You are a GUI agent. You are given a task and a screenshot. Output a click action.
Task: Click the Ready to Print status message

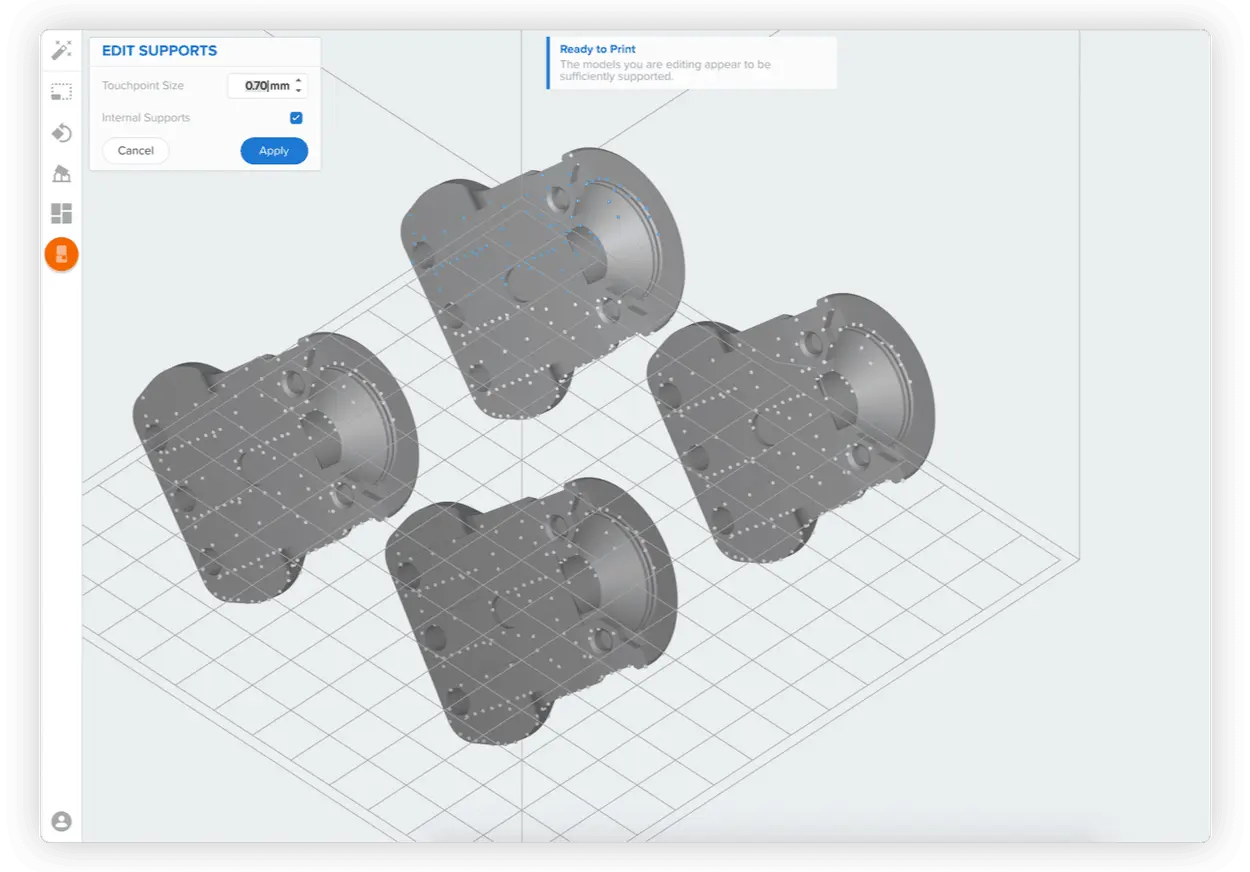pyautogui.click(x=690, y=63)
